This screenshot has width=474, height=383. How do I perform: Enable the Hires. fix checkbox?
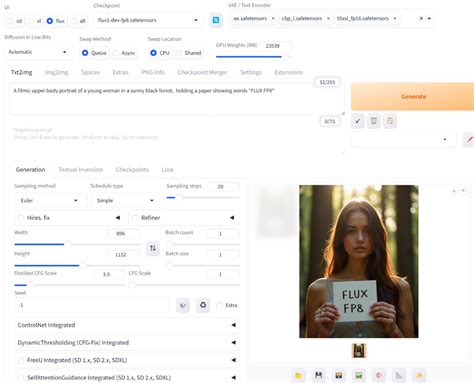point(21,218)
